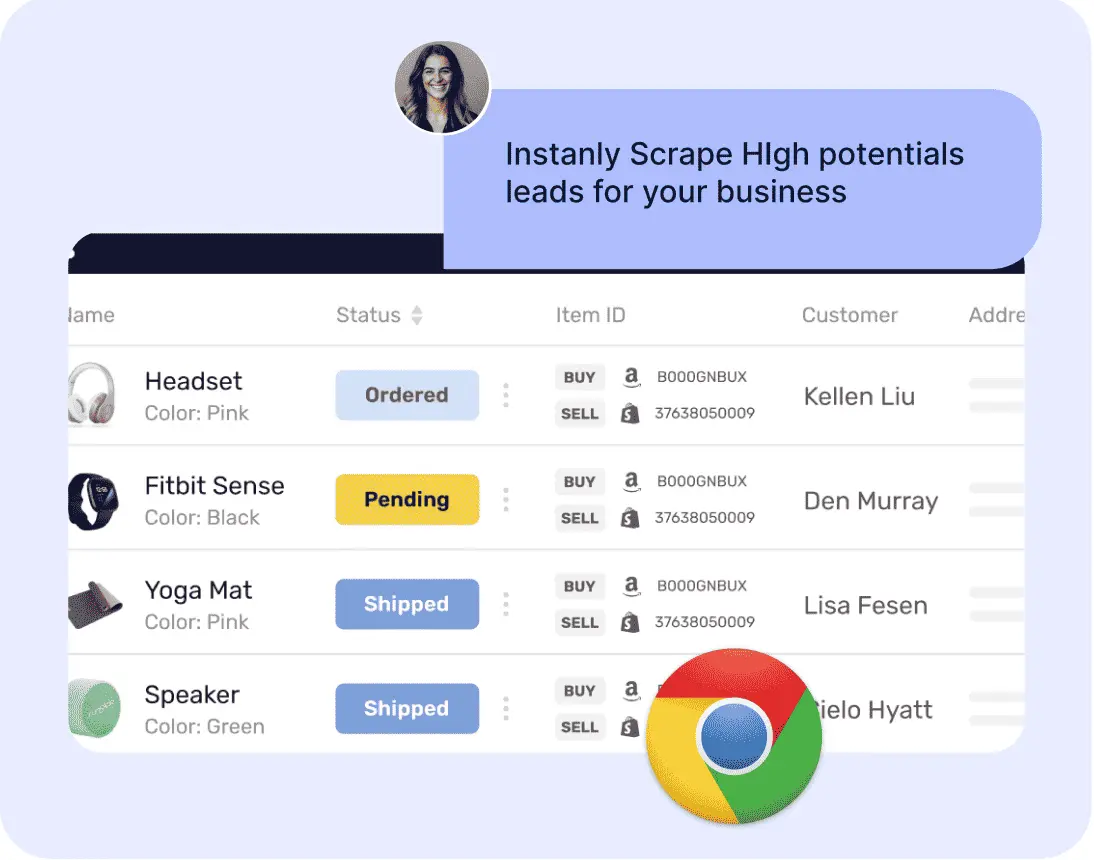
Task: Click the Amazon icon in the Speaker row
Action: point(631,691)
